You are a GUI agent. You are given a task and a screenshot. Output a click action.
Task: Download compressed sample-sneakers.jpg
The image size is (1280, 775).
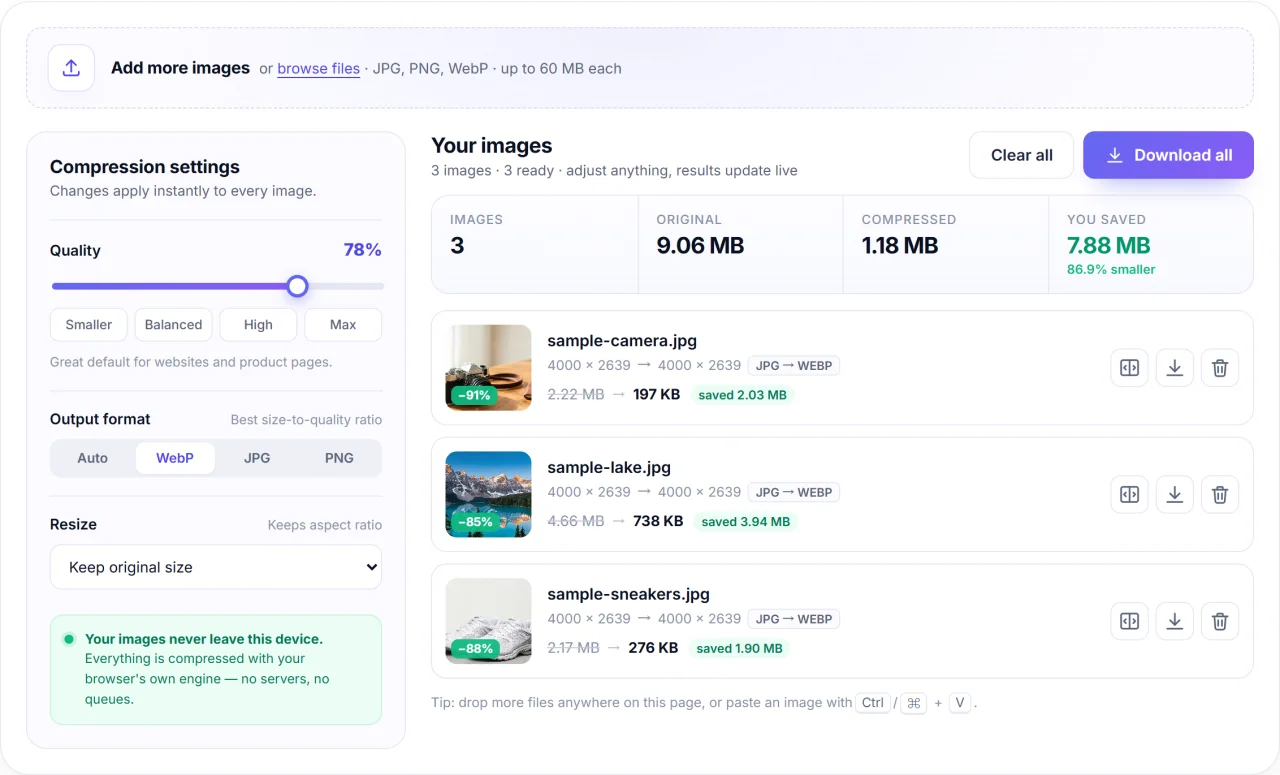[x=1175, y=621]
